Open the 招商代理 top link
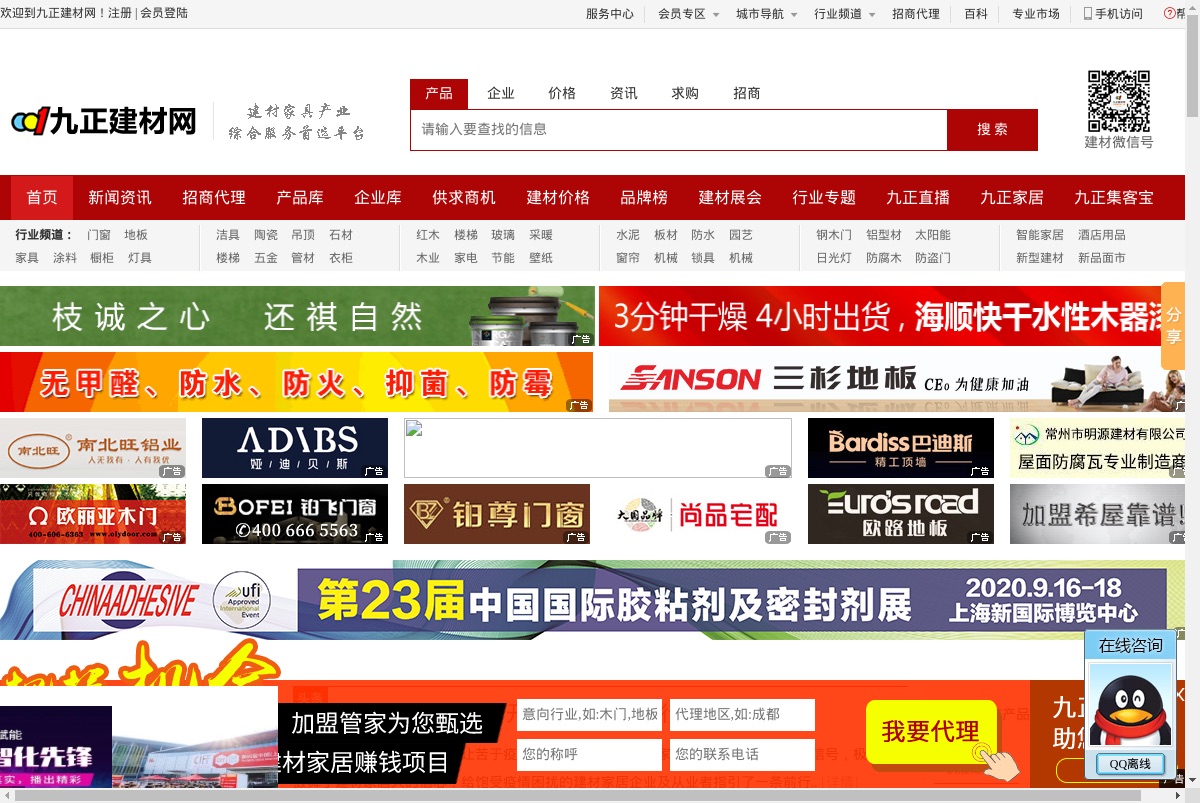 point(916,14)
